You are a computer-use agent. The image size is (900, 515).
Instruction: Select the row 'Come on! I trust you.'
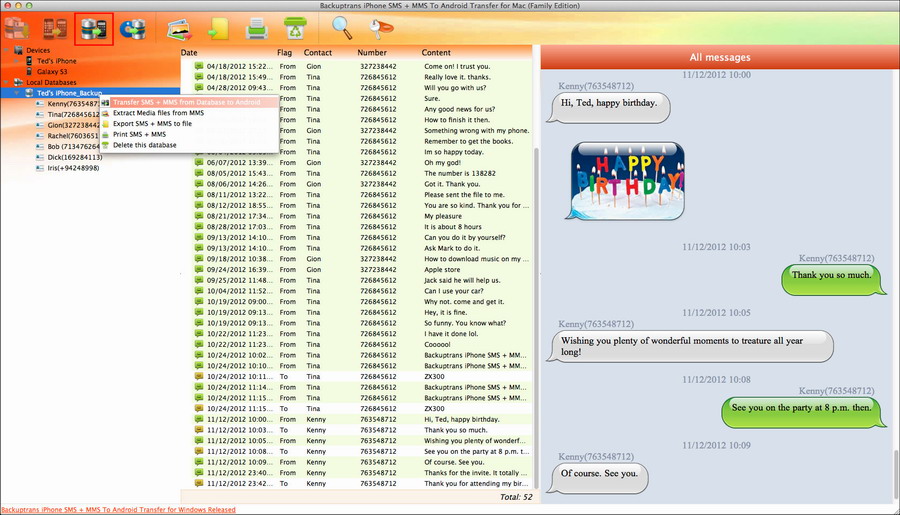[356, 67]
